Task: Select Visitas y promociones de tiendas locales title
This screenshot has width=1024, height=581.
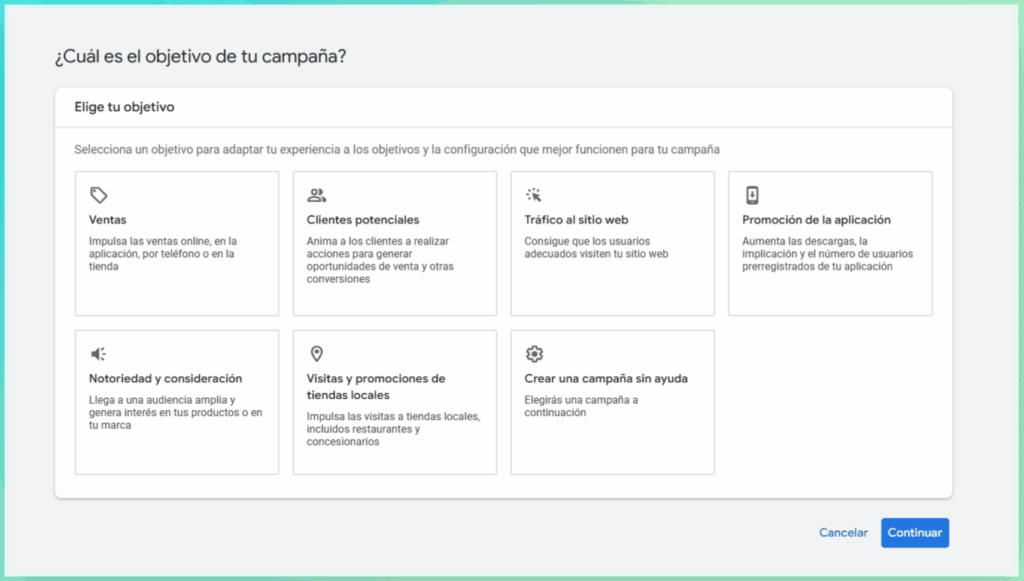Action: coord(376,386)
